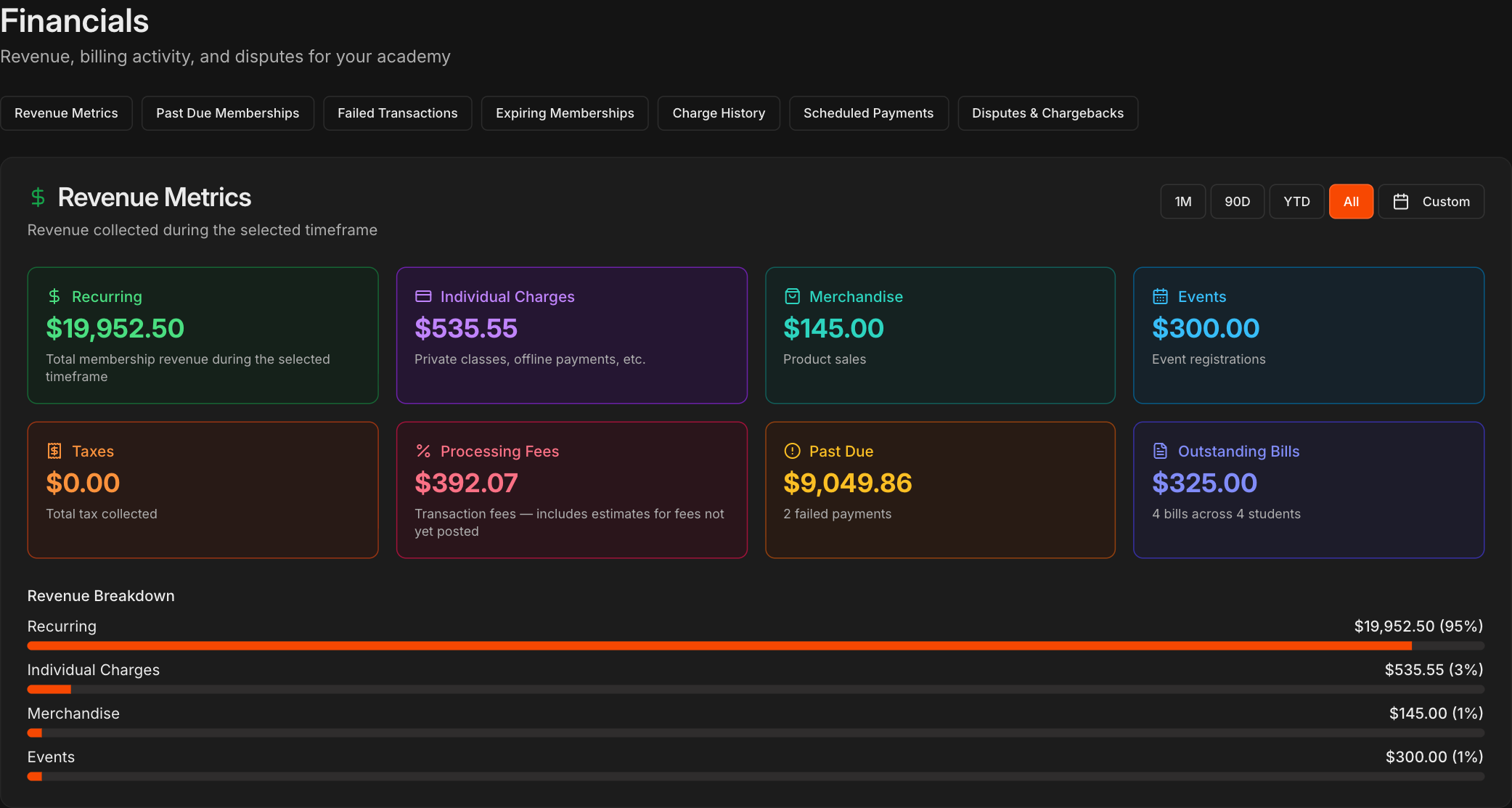1512x808 pixels.
Task: Click the dollar icon in Recurring card
Action: 54,296
